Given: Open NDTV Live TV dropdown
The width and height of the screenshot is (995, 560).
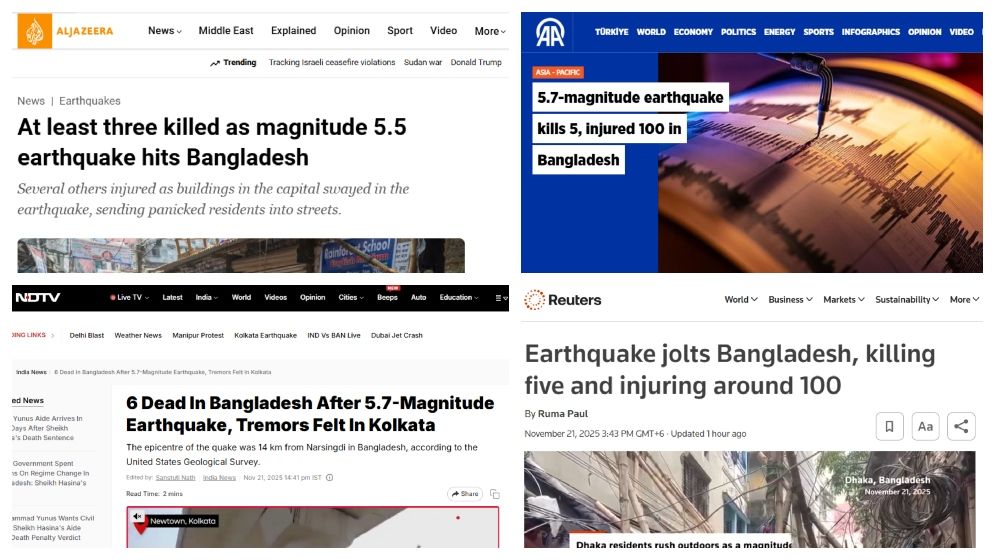Looking at the screenshot, I should click(129, 297).
